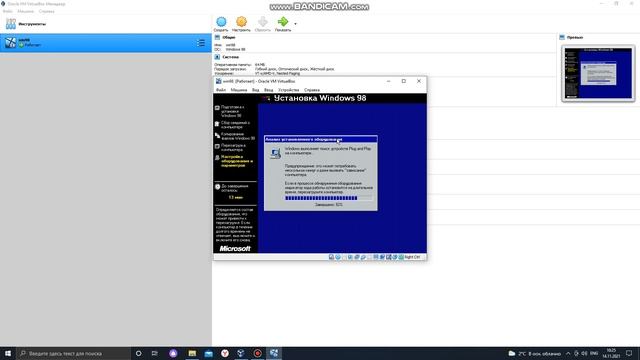Click the Cortana circle taskbar icon
The height and width of the screenshot is (360, 640).
138,353
